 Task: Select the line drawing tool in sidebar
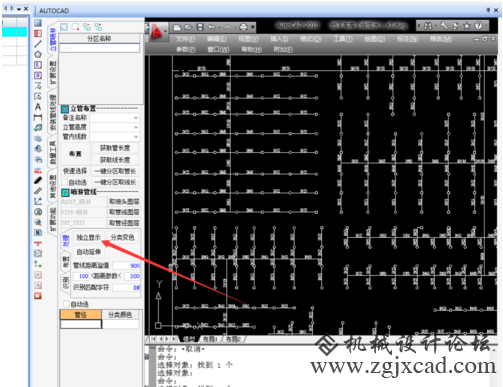coord(38,44)
